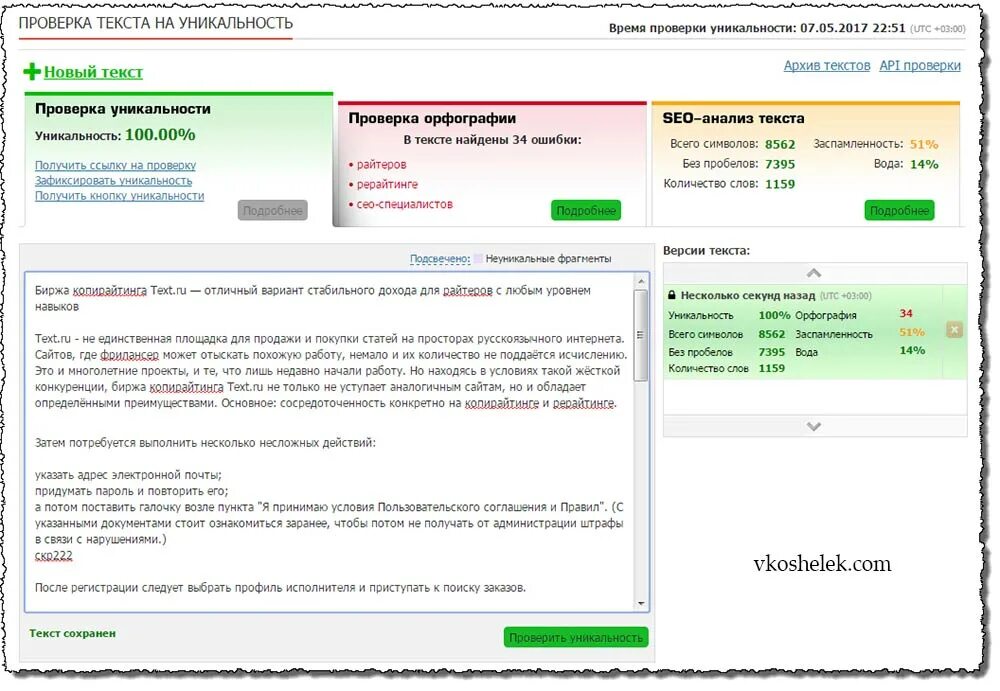Click Подробнее button in SEO analysis panel
The width and height of the screenshot is (1000, 691).
pos(899,211)
